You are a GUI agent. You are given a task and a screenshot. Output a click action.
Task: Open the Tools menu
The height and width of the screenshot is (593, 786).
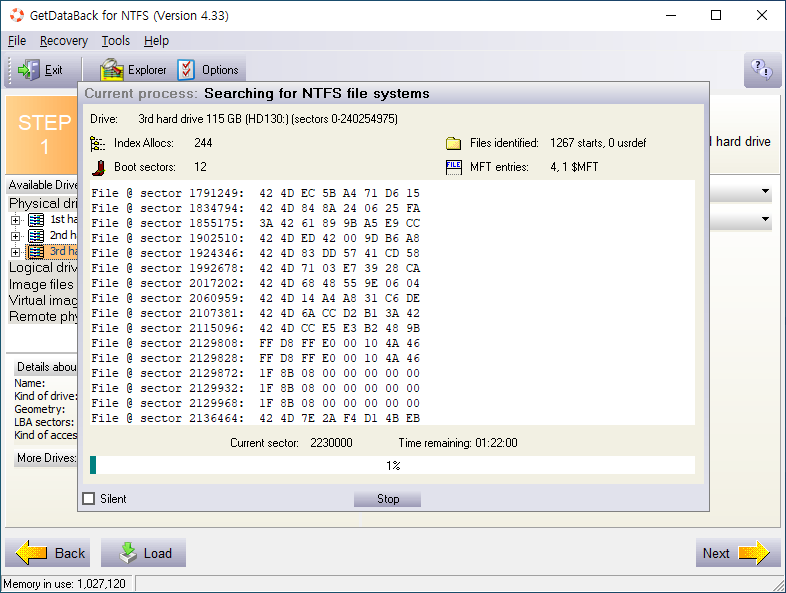pyautogui.click(x=116, y=41)
